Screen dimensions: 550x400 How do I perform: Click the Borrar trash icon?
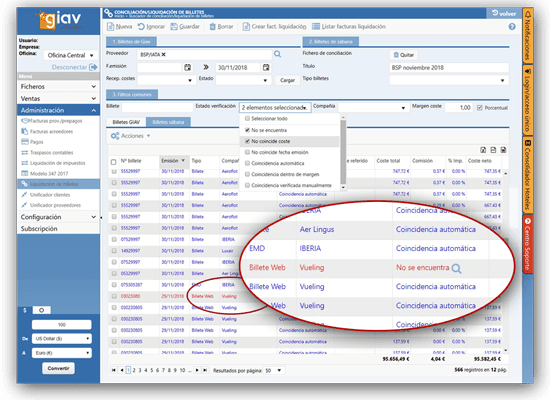click(213, 27)
